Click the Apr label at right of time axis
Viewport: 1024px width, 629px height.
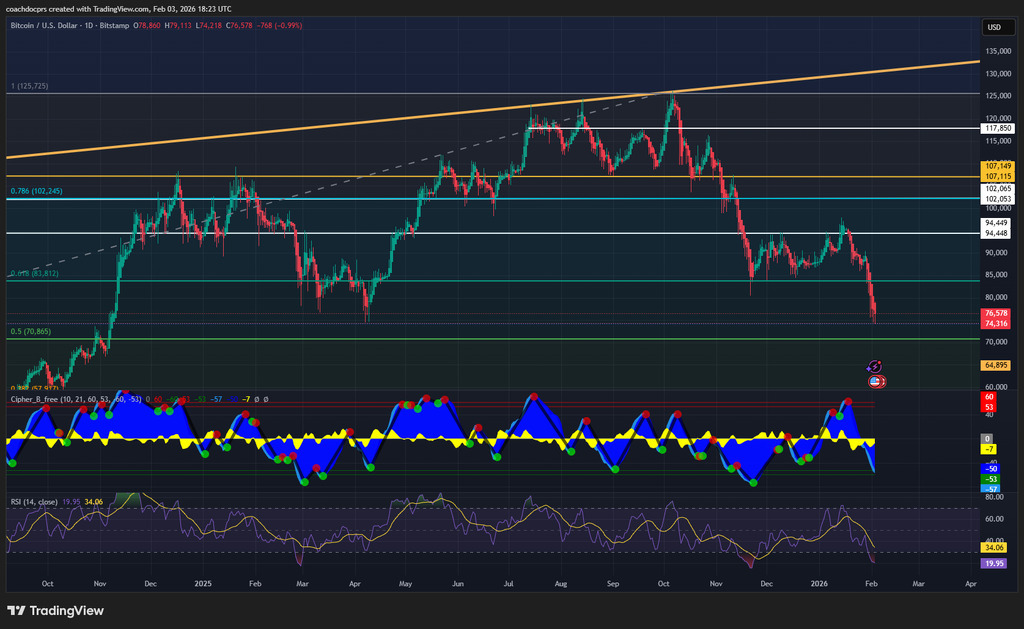click(x=970, y=581)
